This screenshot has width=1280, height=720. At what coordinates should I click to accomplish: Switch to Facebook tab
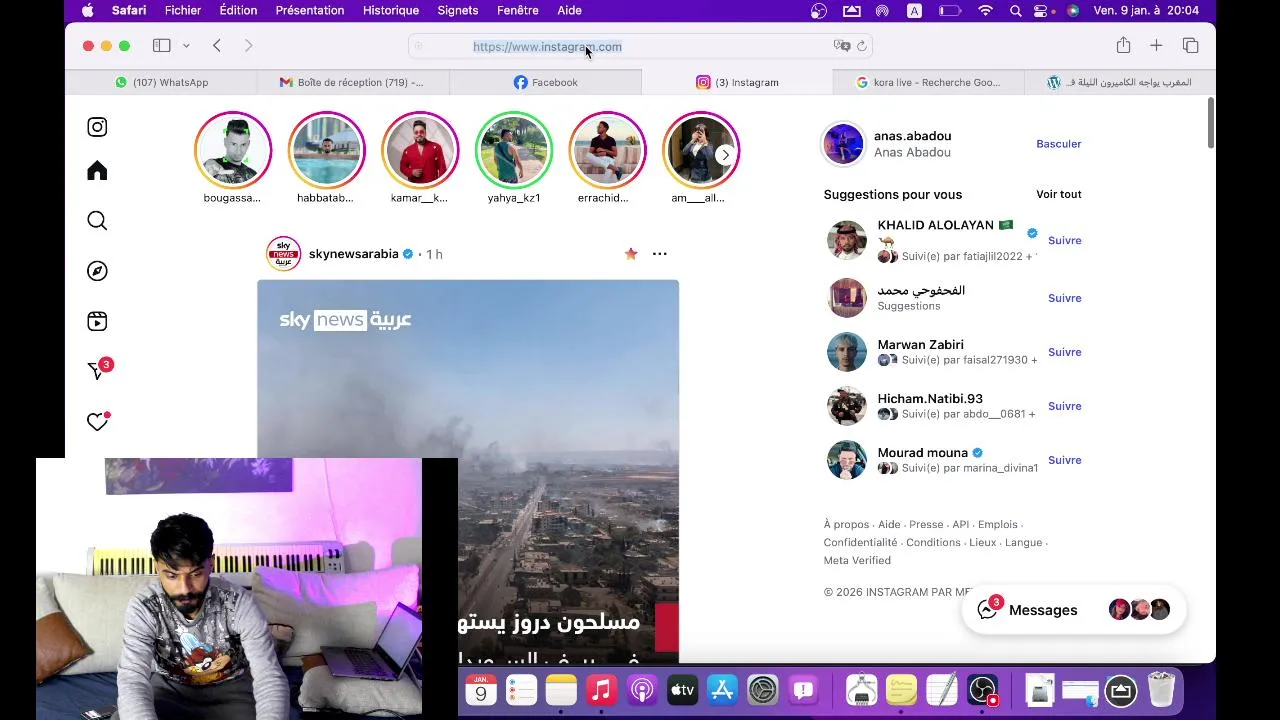coord(545,82)
